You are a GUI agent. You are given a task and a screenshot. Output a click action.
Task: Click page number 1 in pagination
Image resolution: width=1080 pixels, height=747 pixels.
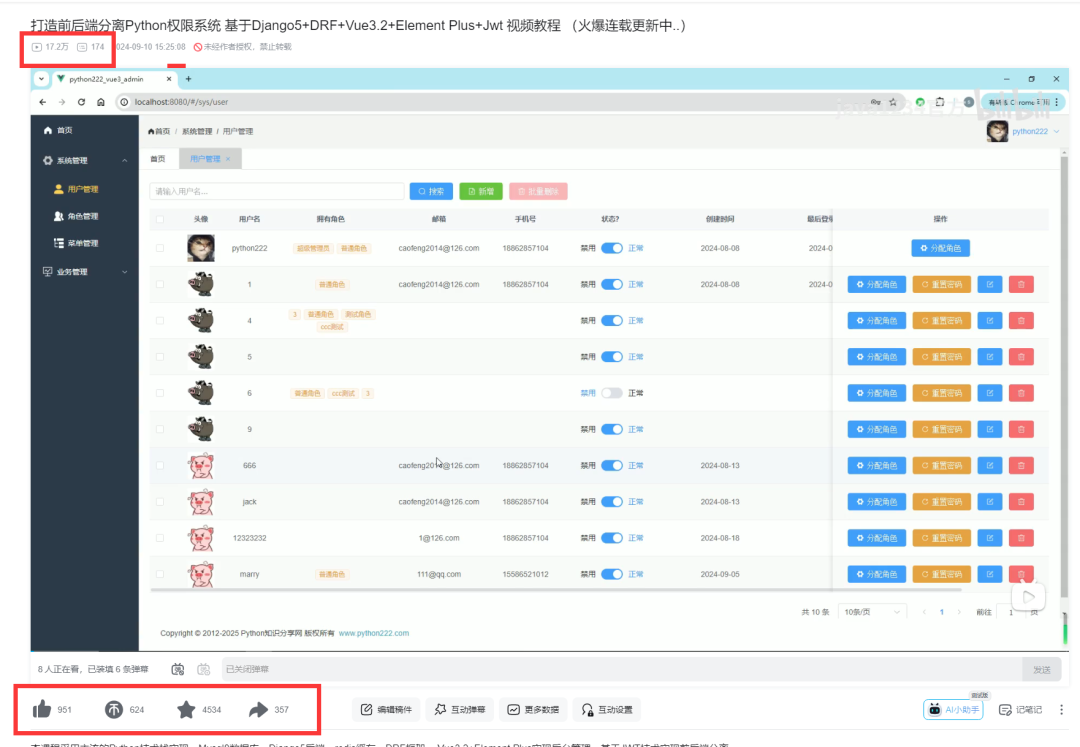point(942,612)
